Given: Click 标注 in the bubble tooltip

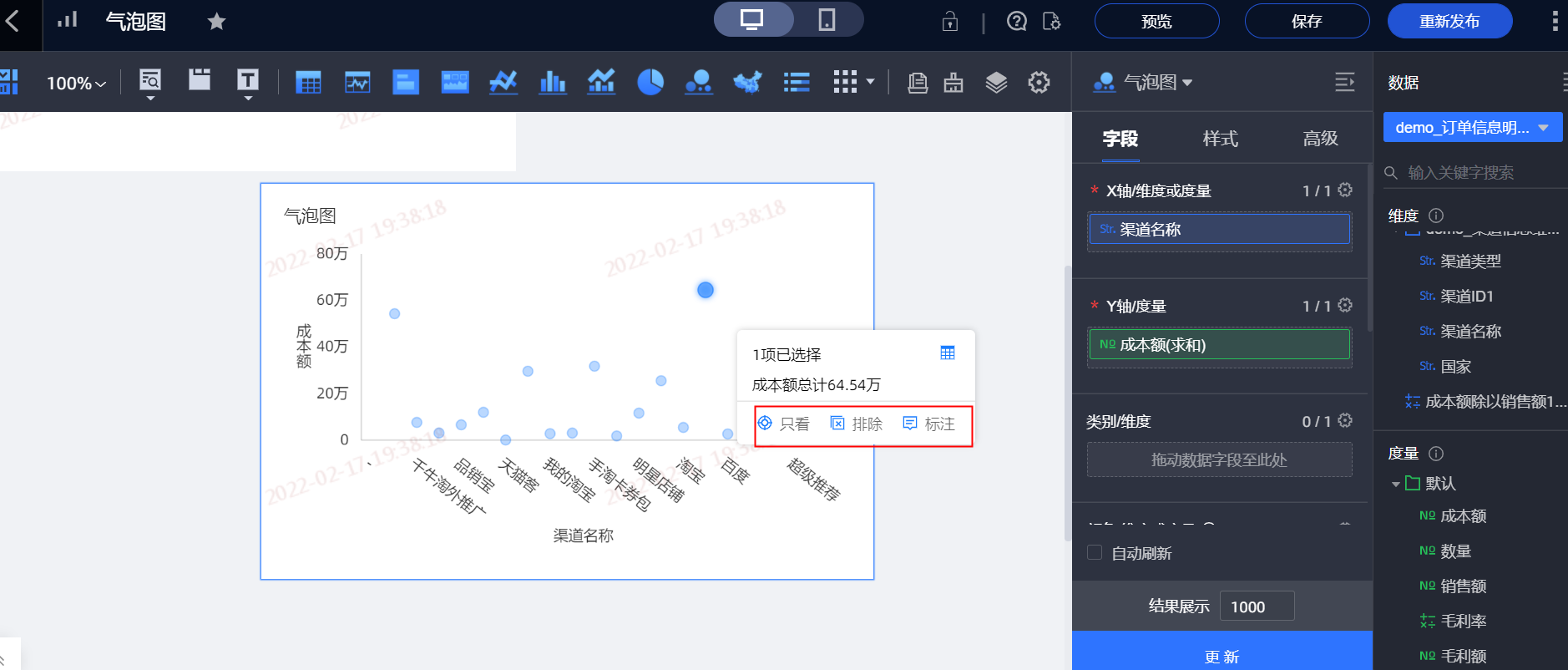Looking at the screenshot, I should 929,424.
